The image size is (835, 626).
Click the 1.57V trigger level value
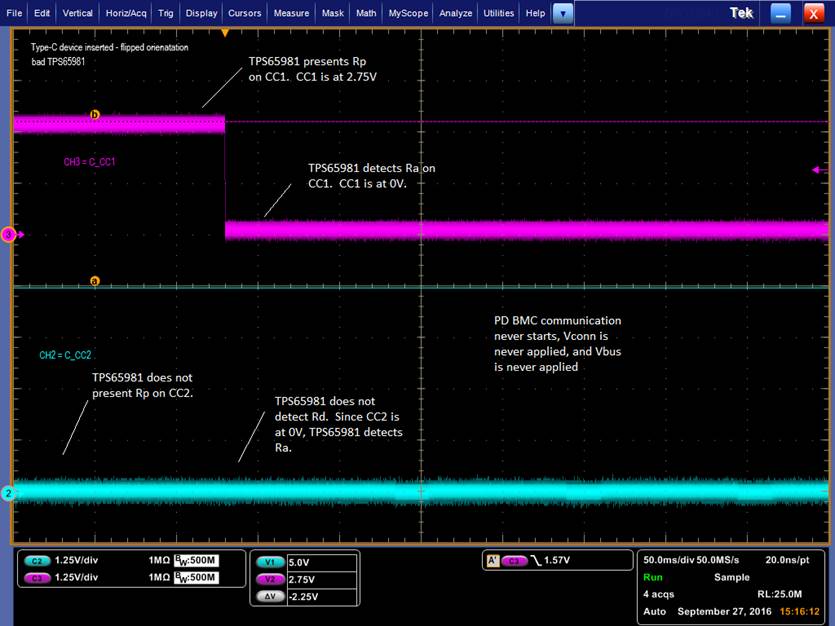(556, 561)
